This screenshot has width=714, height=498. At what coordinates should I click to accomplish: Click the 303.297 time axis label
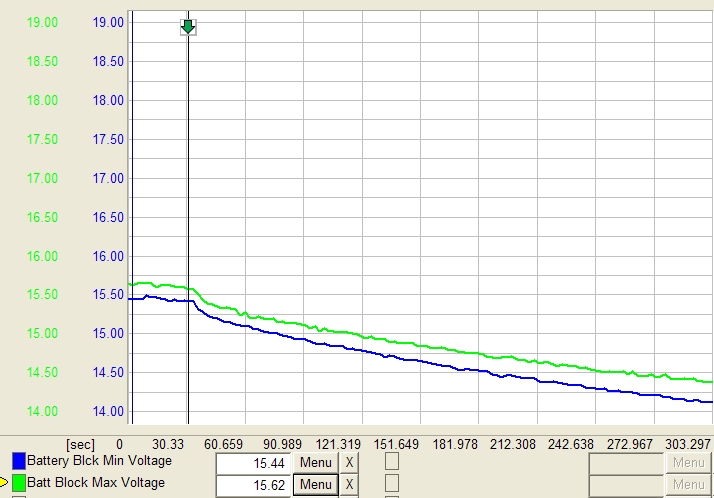click(x=688, y=444)
